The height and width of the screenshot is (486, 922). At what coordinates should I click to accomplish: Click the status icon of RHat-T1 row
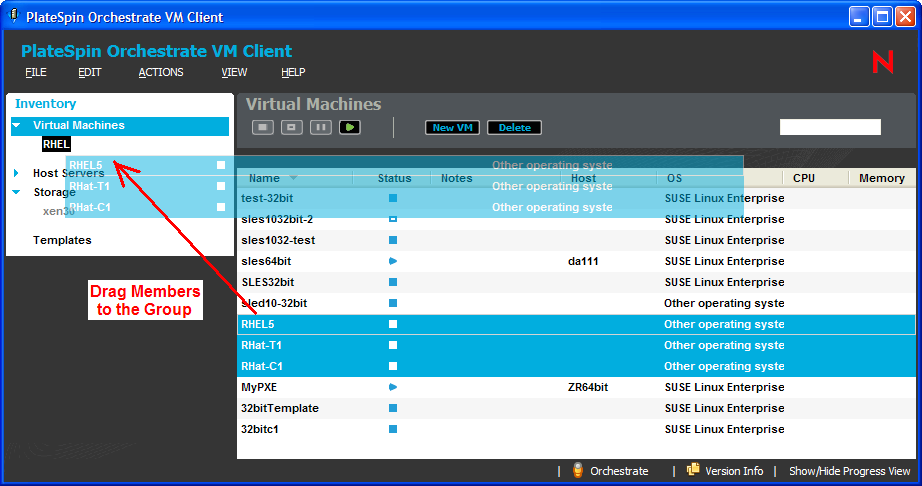pyautogui.click(x=393, y=345)
